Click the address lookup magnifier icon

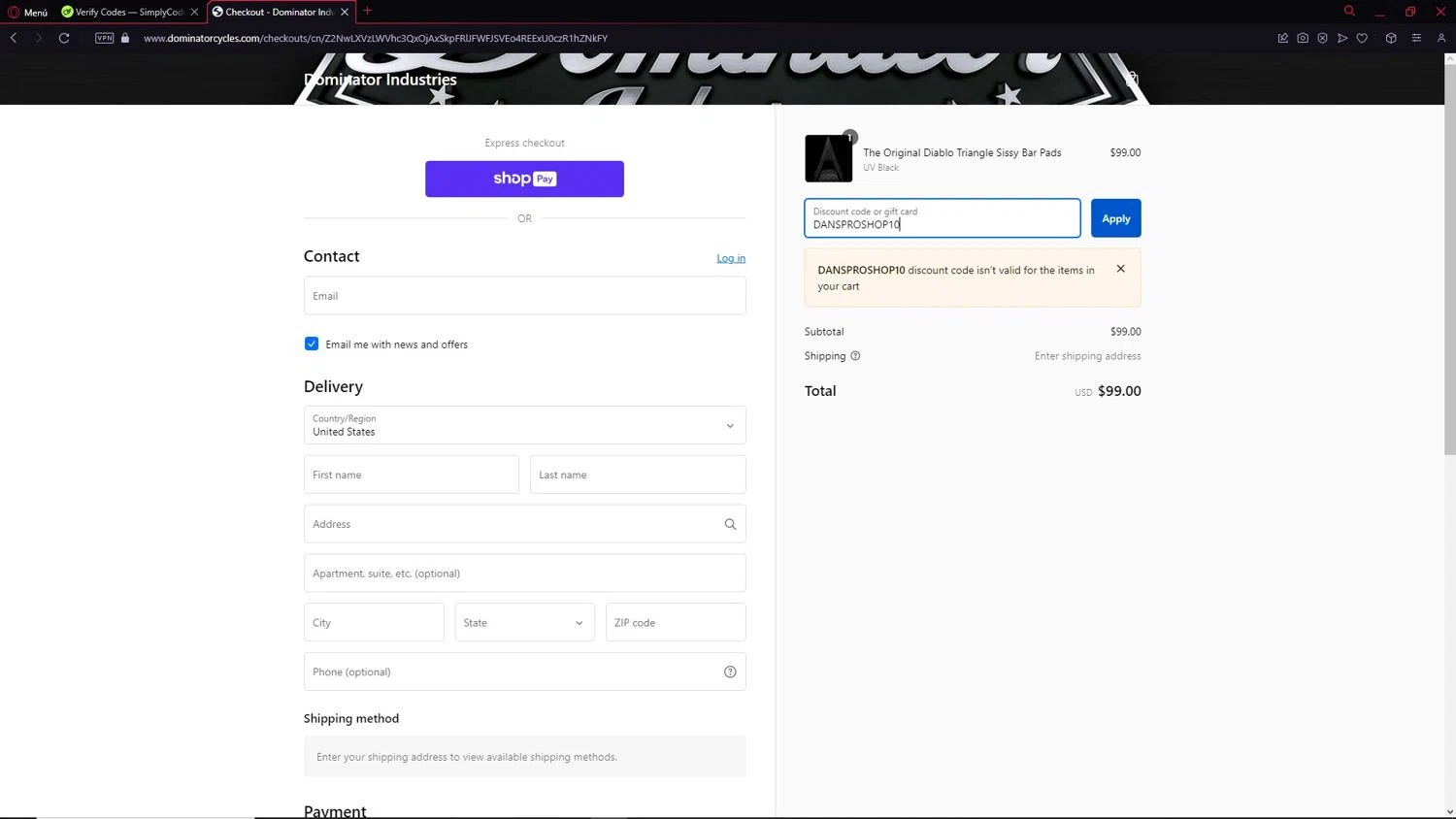pyautogui.click(x=730, y=524)
